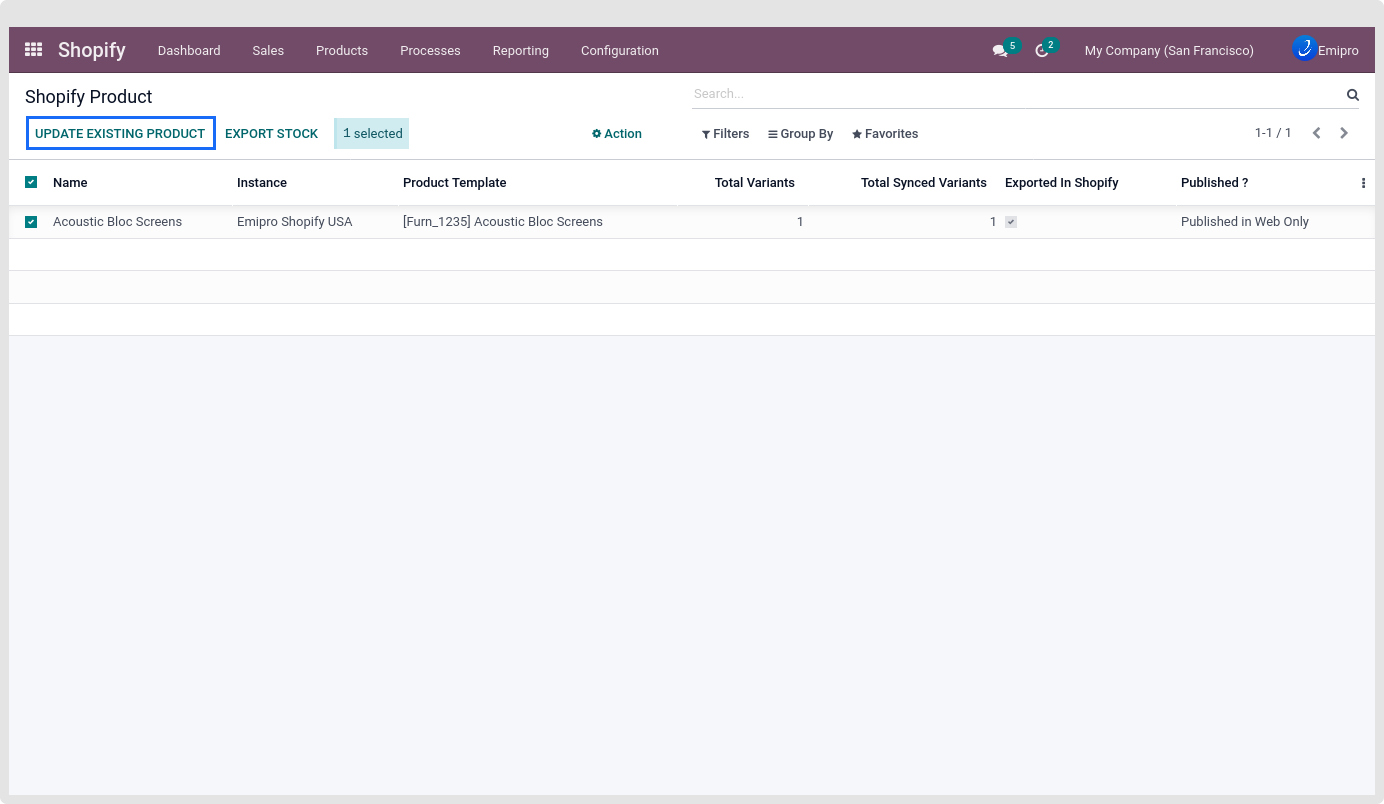Sort by Total Synced Variants header
Screen dimensions: 1384x804
[924, 183]
